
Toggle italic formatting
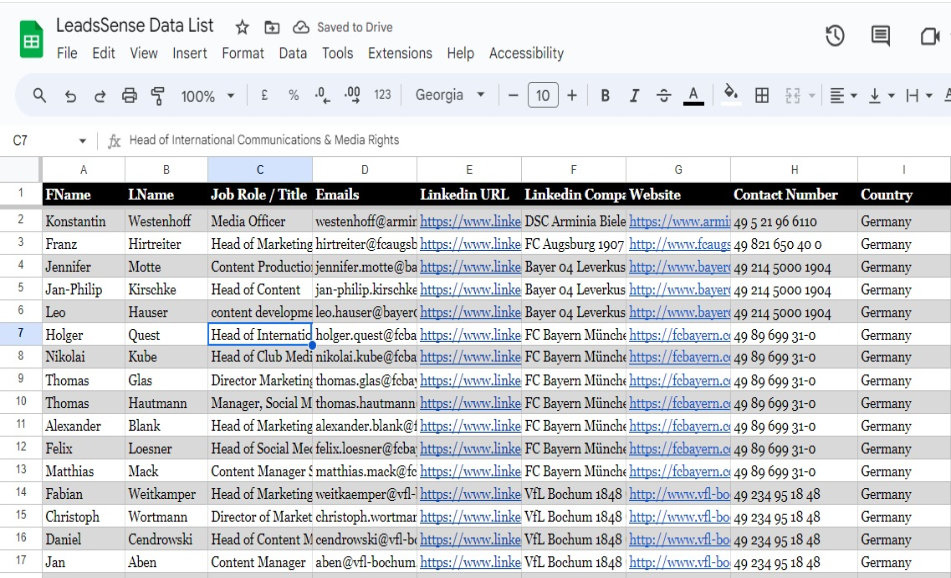click(634, 94)
